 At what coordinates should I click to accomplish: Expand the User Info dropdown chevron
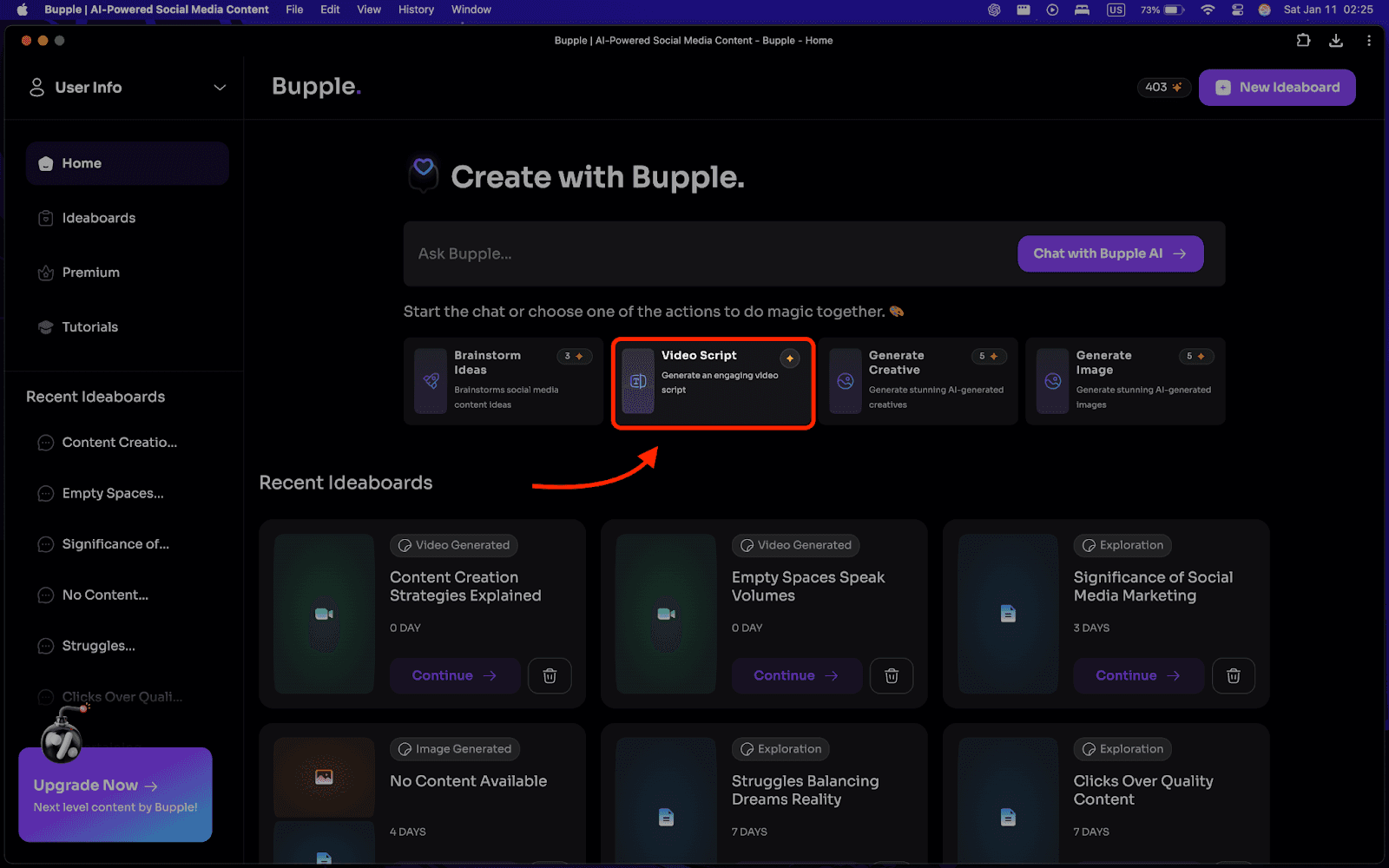point(220,88)
